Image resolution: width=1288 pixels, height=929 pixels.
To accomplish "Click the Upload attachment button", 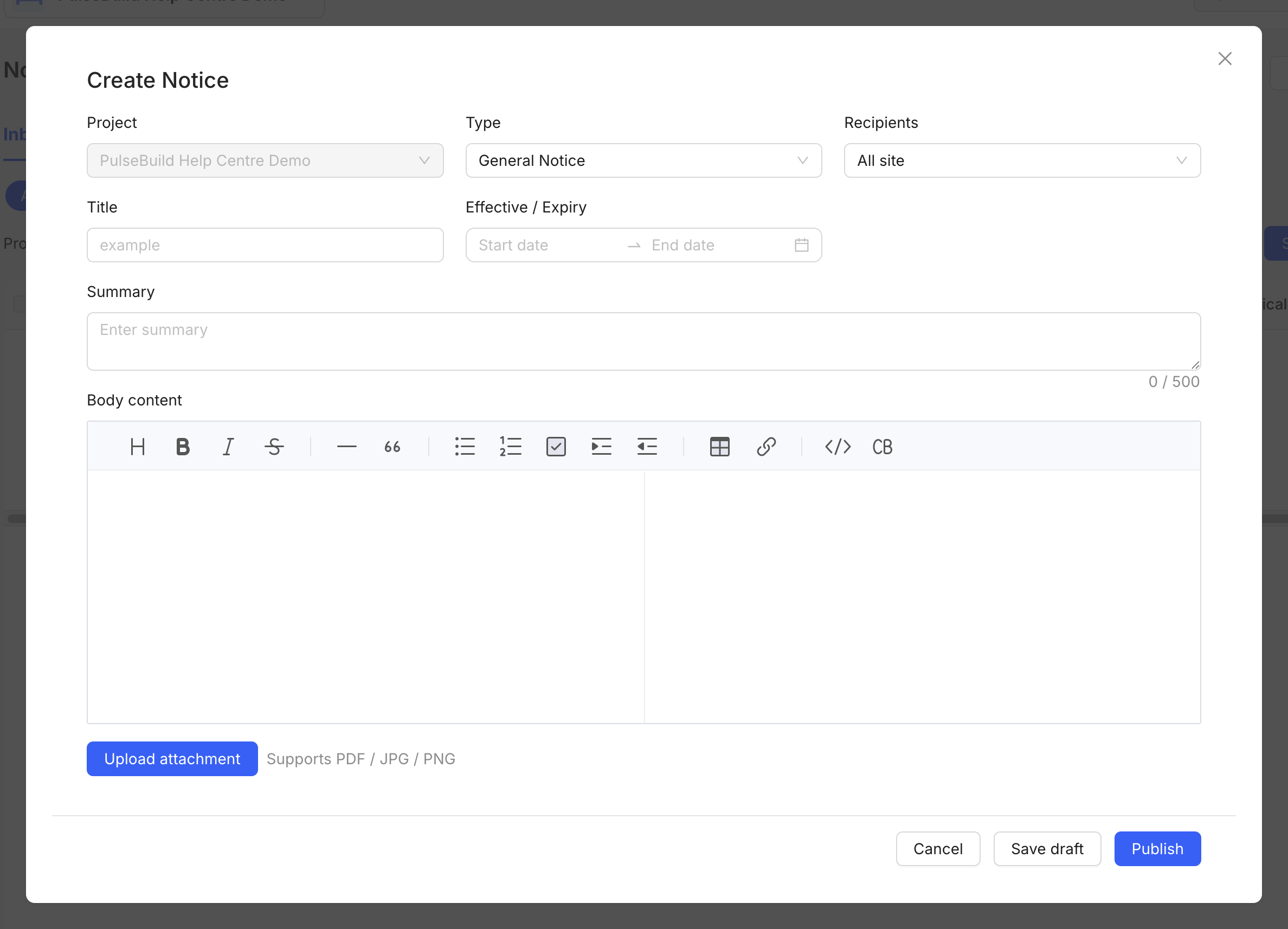I will (x=172, y=759).
